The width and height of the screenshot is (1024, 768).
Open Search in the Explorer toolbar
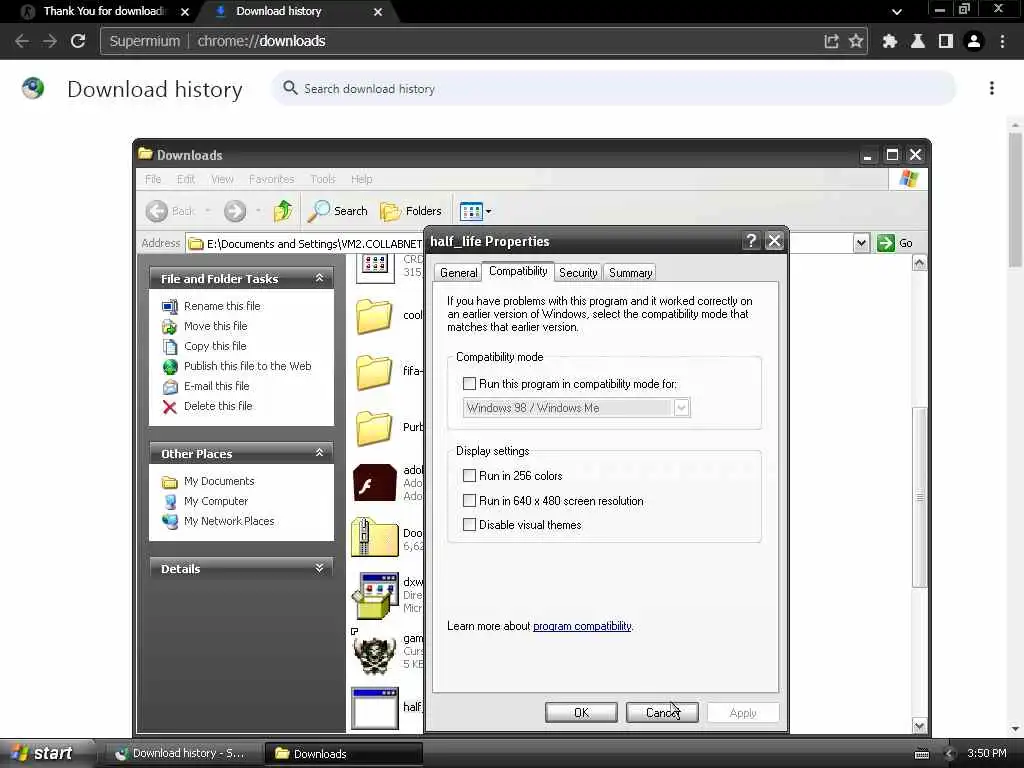[338, 211]
